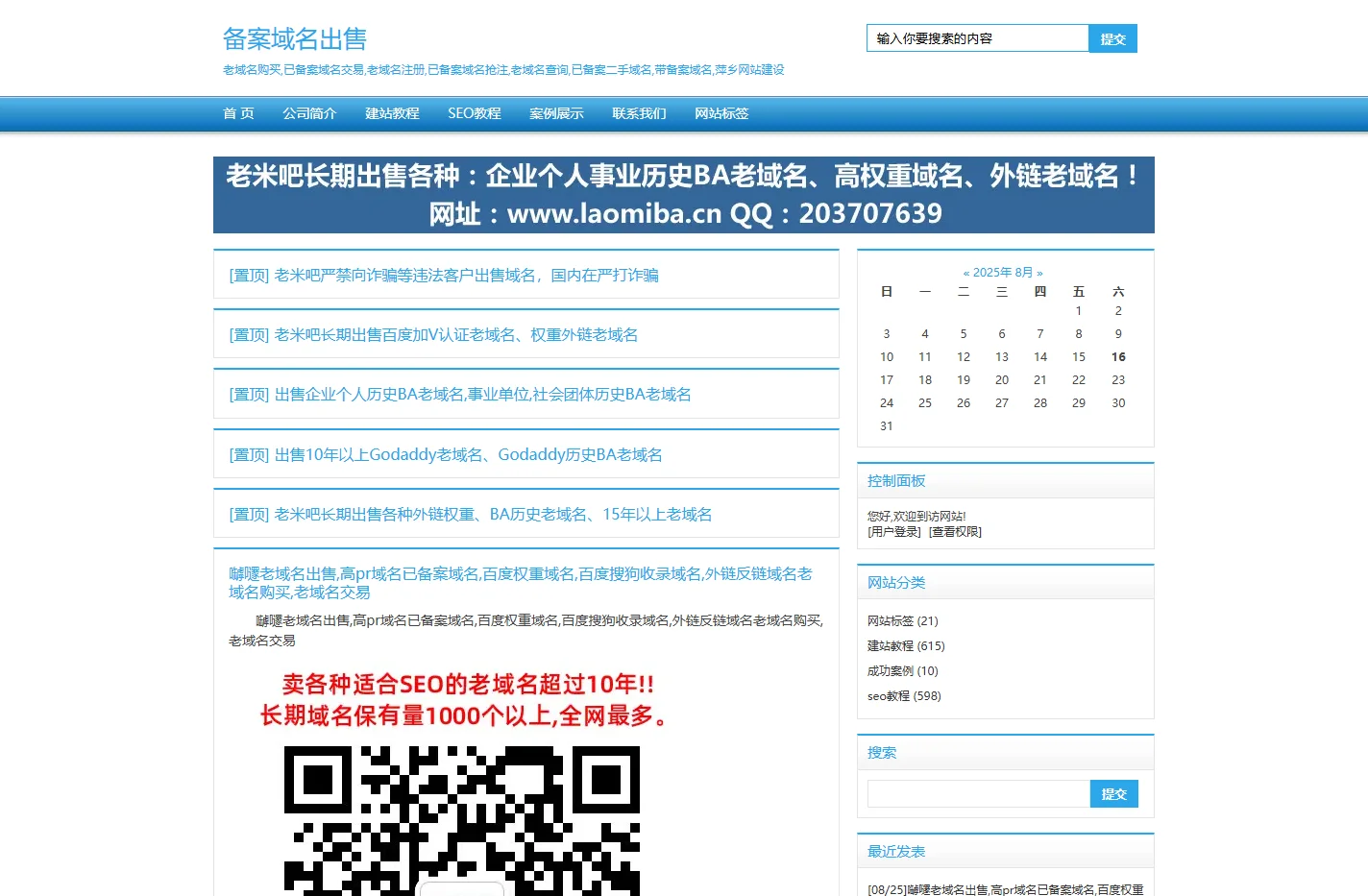The height and width of the screenshot is (896, 1368).
Task: Focus the top search input field
Action: (977, 38)
